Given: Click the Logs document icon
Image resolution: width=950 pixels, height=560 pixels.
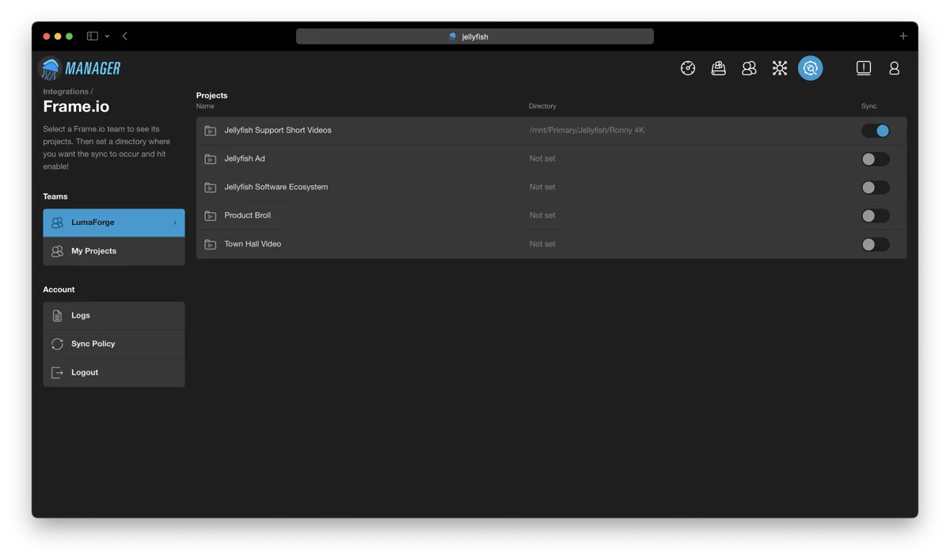Looking at the screenshot, I should coord(57,316).
